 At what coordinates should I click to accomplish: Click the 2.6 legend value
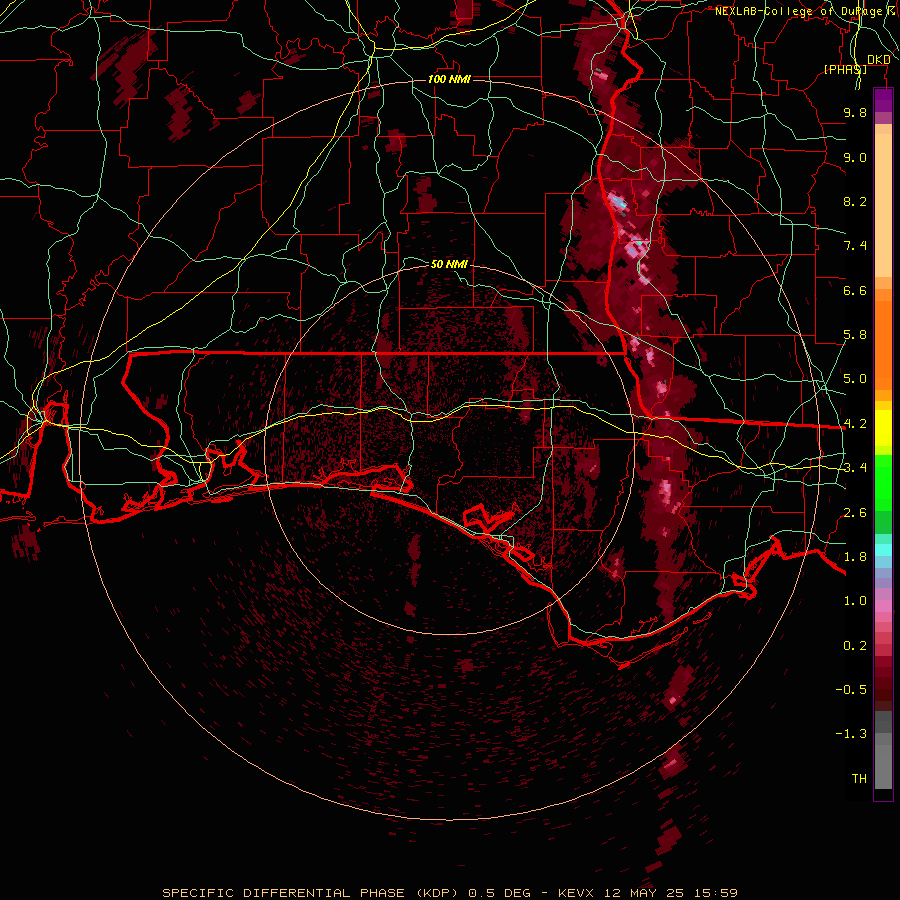[855, 513]
